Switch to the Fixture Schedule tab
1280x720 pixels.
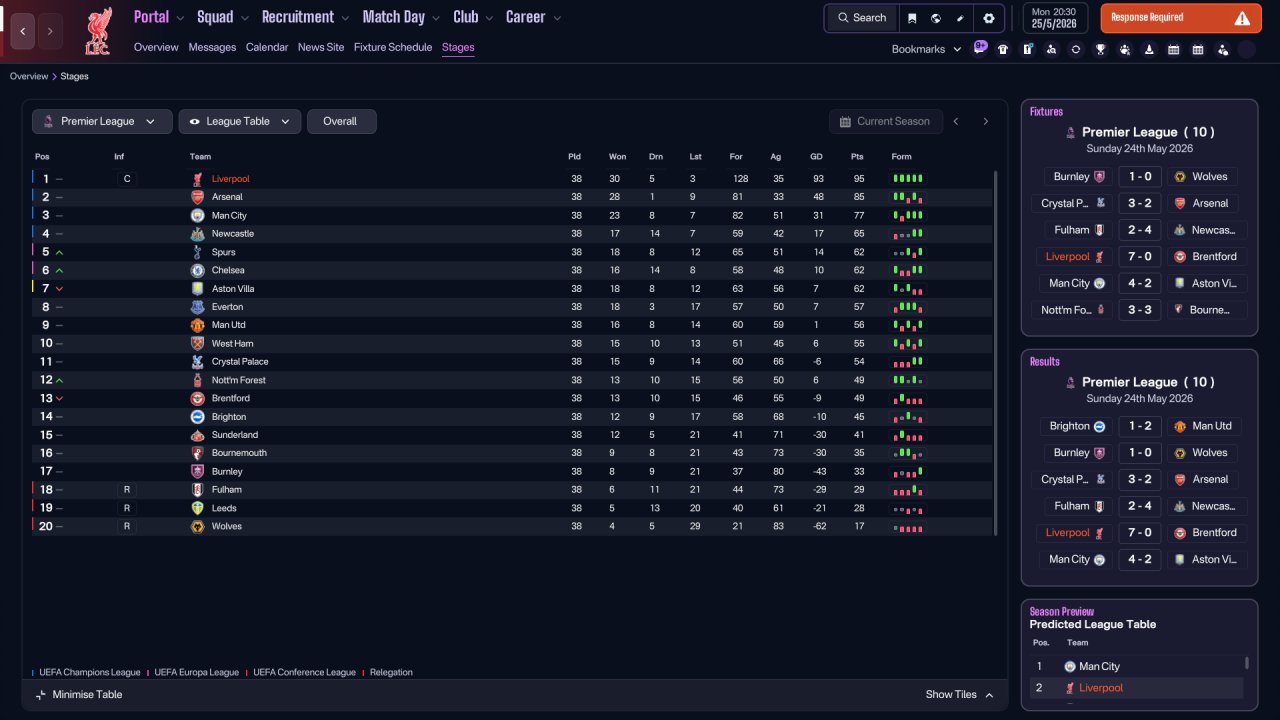pos(393,47)
